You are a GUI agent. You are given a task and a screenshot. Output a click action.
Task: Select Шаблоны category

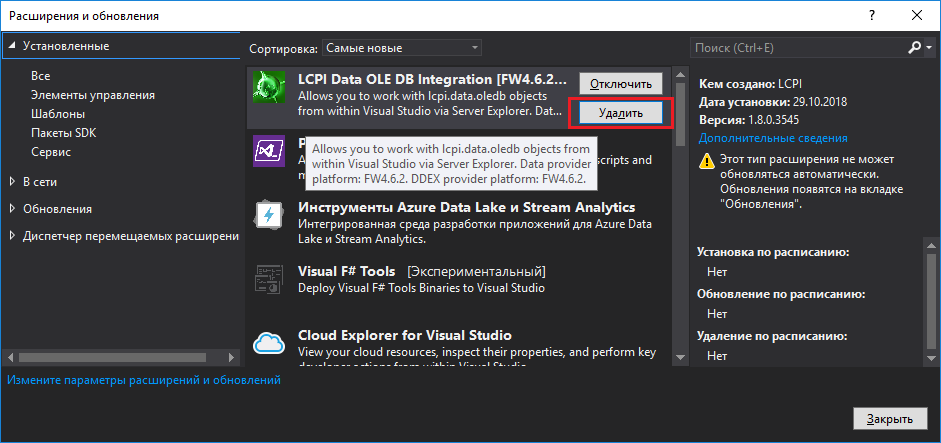pyautogui.click(x=58, y=114)
